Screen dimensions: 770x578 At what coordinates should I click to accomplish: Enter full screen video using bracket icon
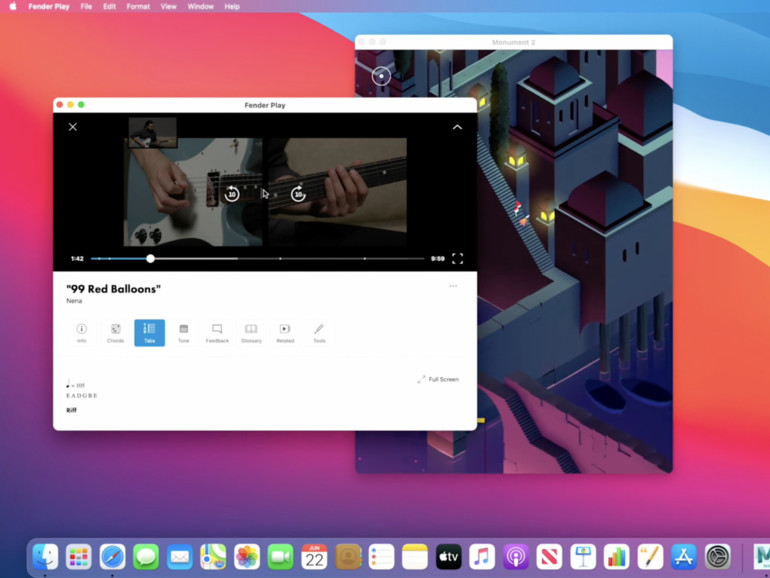click(457, 259)
